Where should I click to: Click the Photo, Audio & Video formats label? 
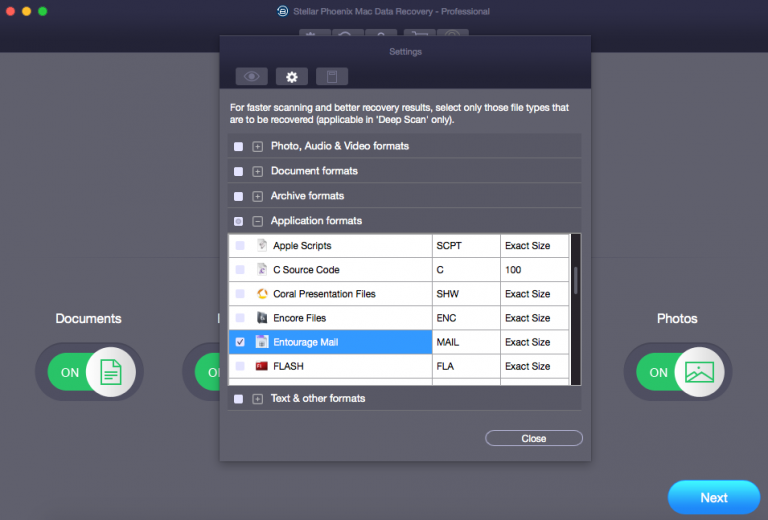click(x=340, y=146)
